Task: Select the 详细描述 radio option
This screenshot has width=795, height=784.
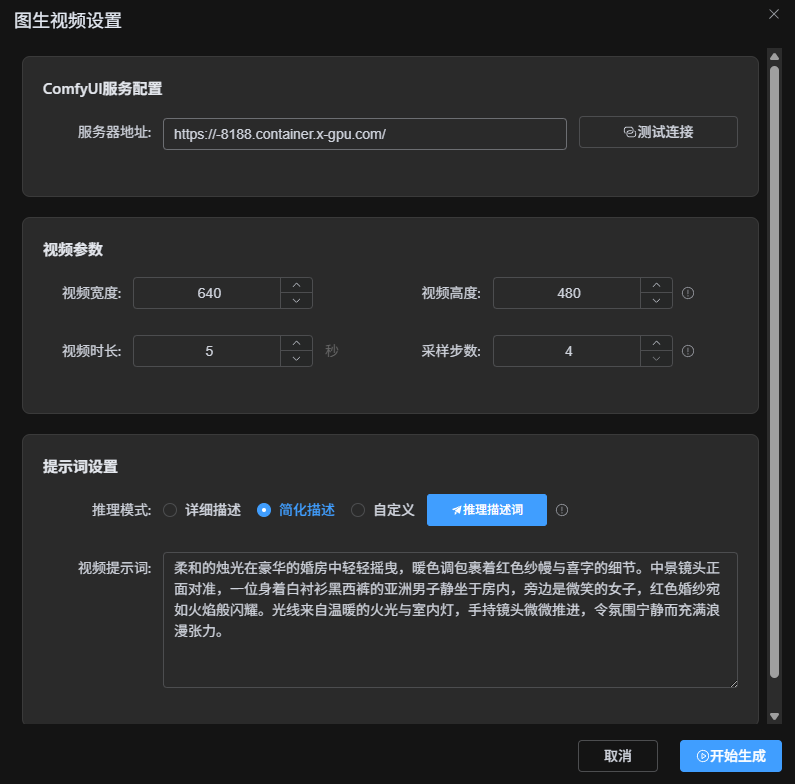Action: (170, 510)
